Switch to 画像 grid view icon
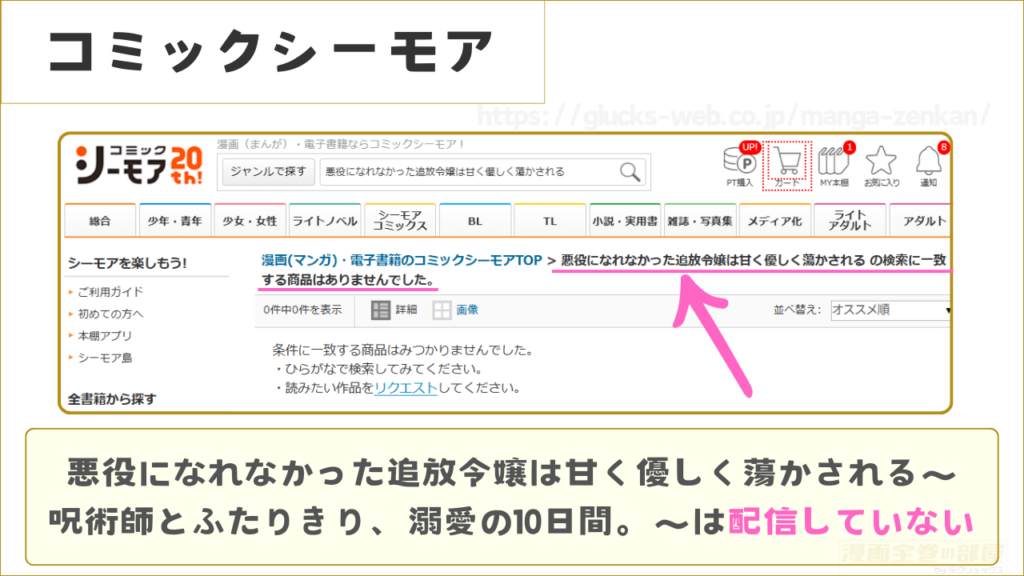 click(441, 310)
